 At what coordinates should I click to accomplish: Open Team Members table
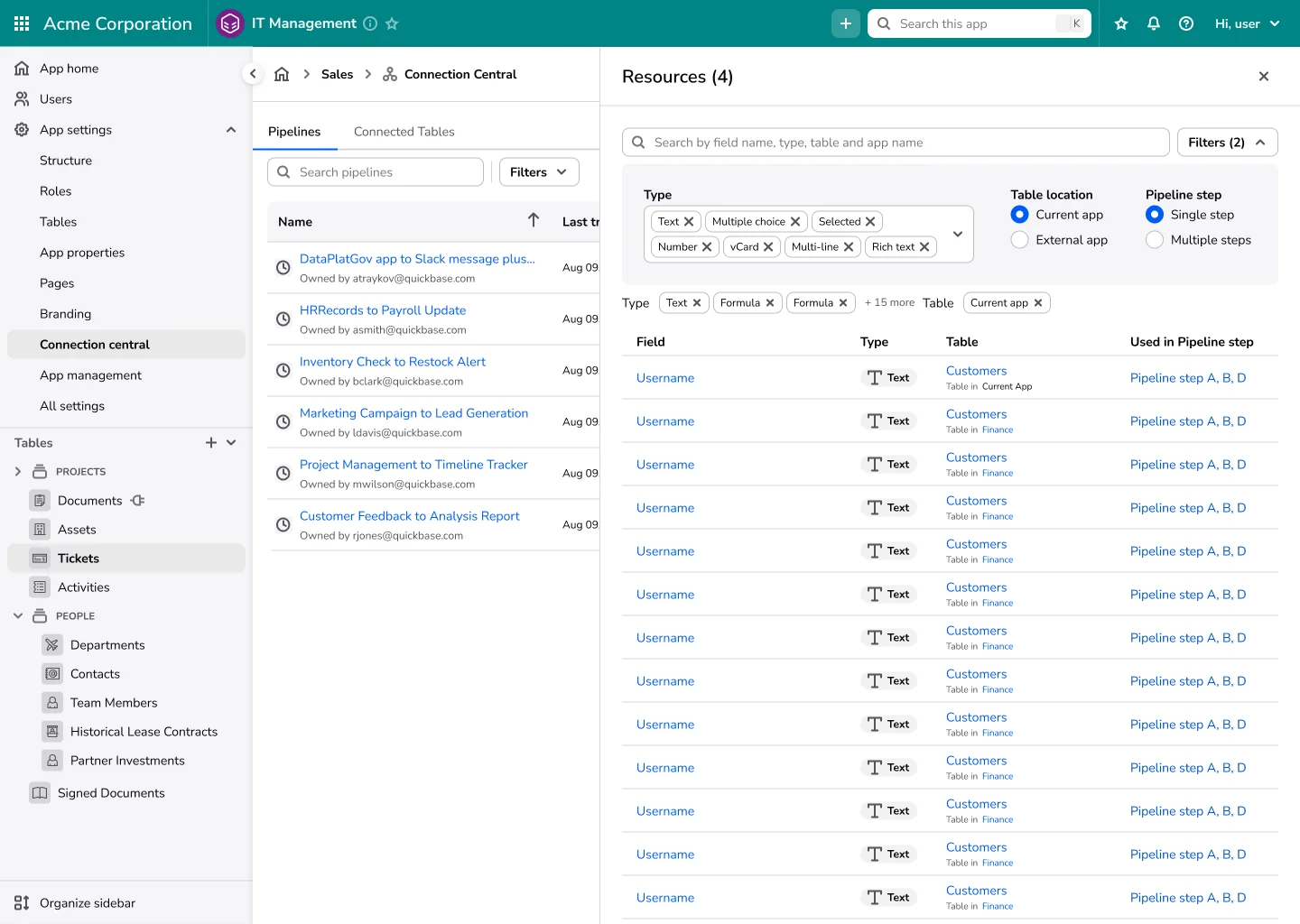[x=114, y=702]
